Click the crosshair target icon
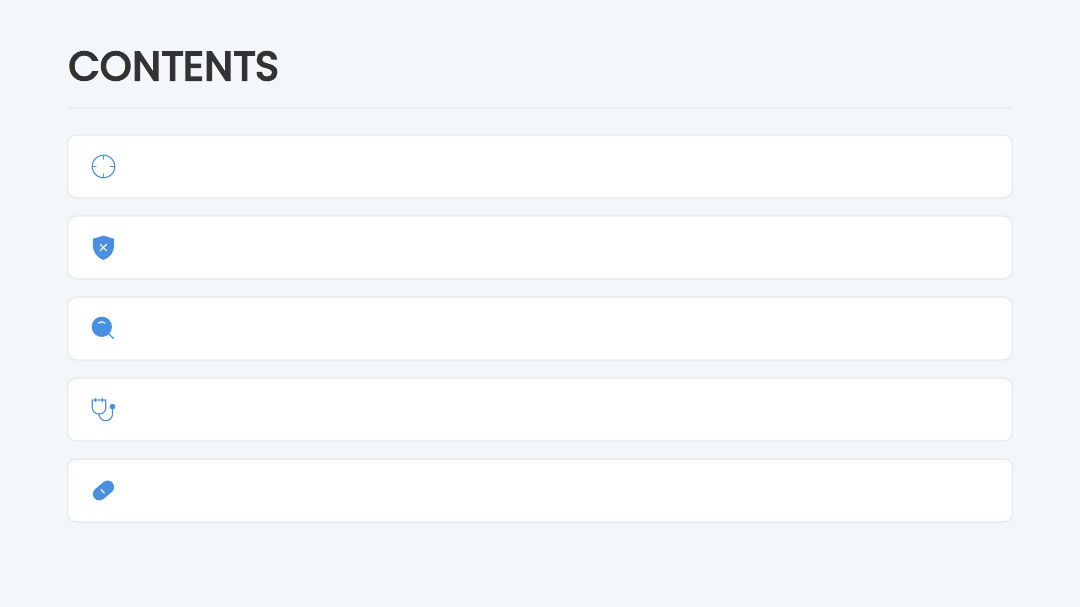The image size is (1080, 607). tap(104, 167)
